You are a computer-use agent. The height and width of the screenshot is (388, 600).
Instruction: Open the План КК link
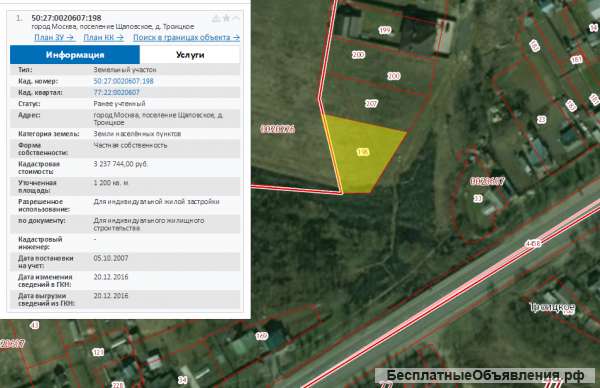tap(104, 37)
